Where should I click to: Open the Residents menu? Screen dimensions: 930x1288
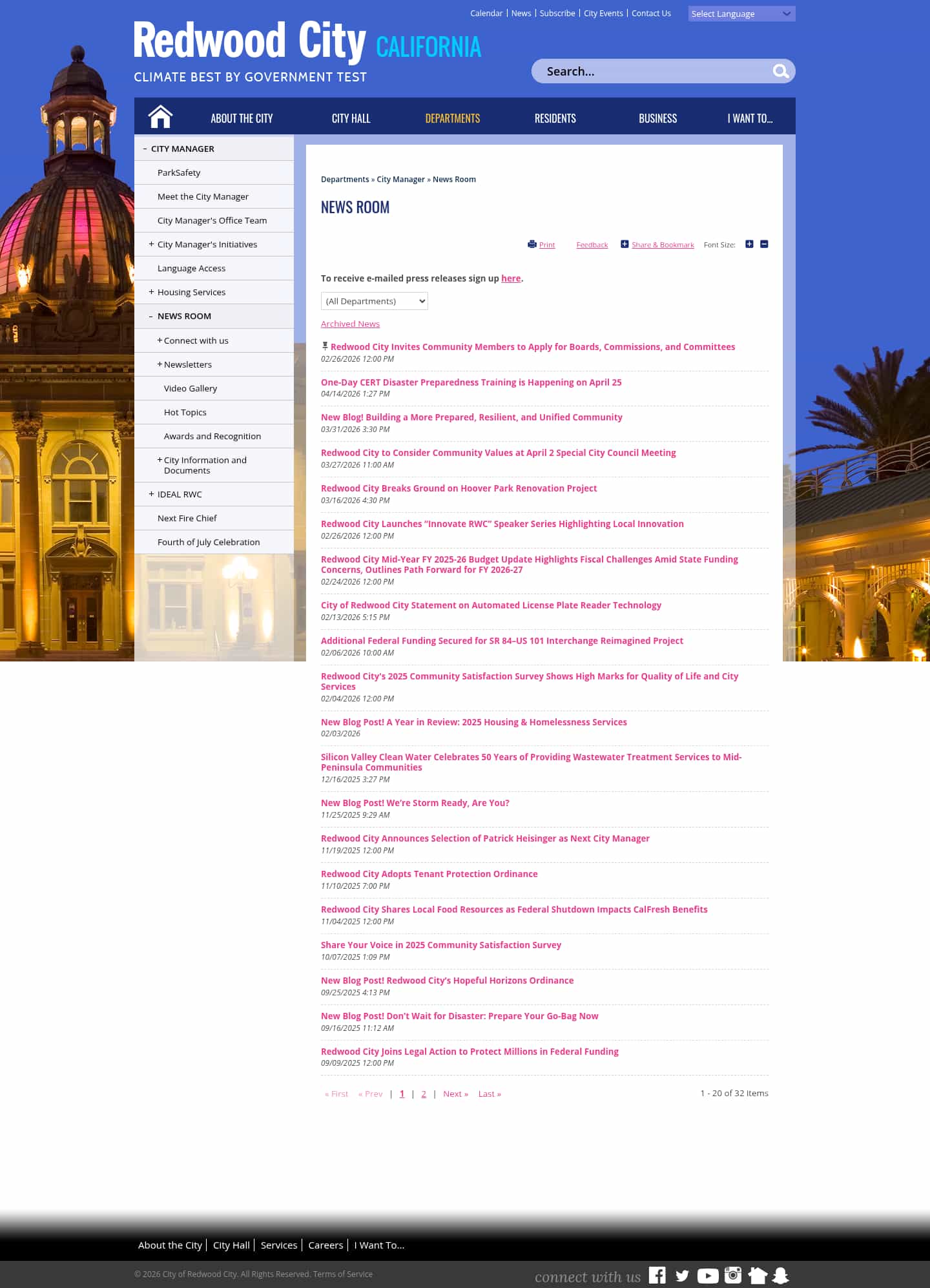pos(555,118)
